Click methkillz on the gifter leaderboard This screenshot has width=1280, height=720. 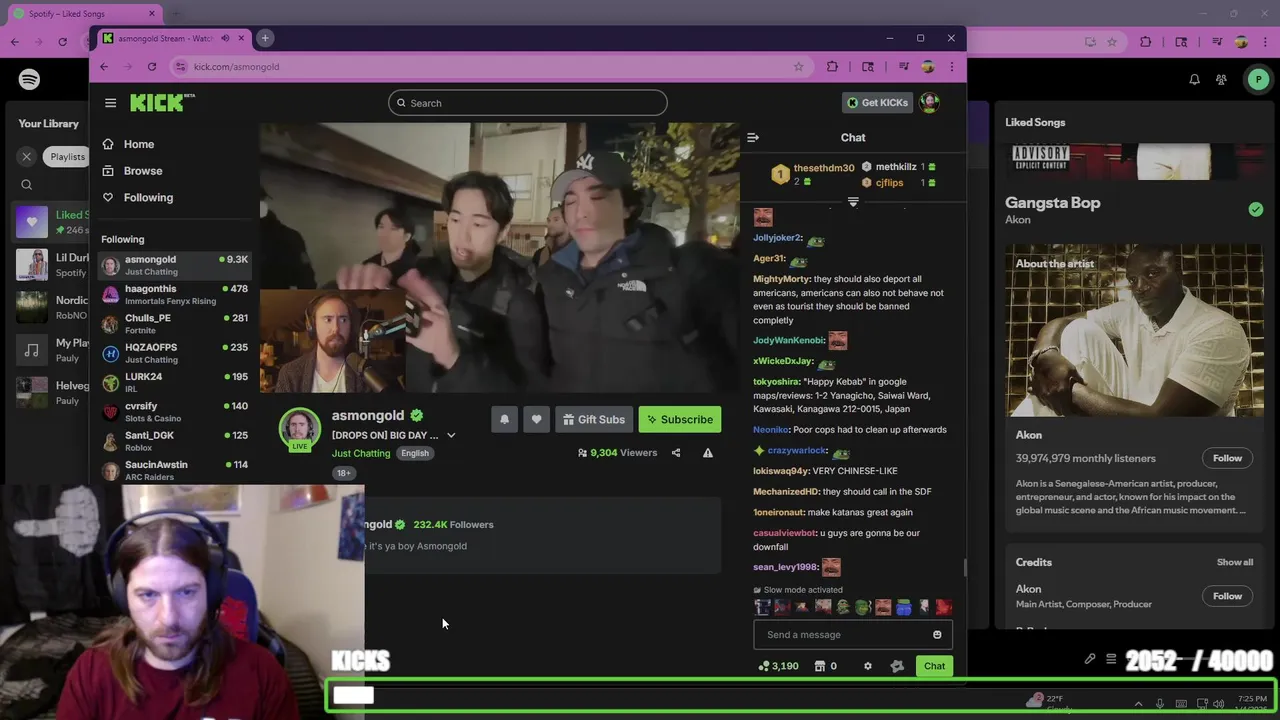[896, 167]
